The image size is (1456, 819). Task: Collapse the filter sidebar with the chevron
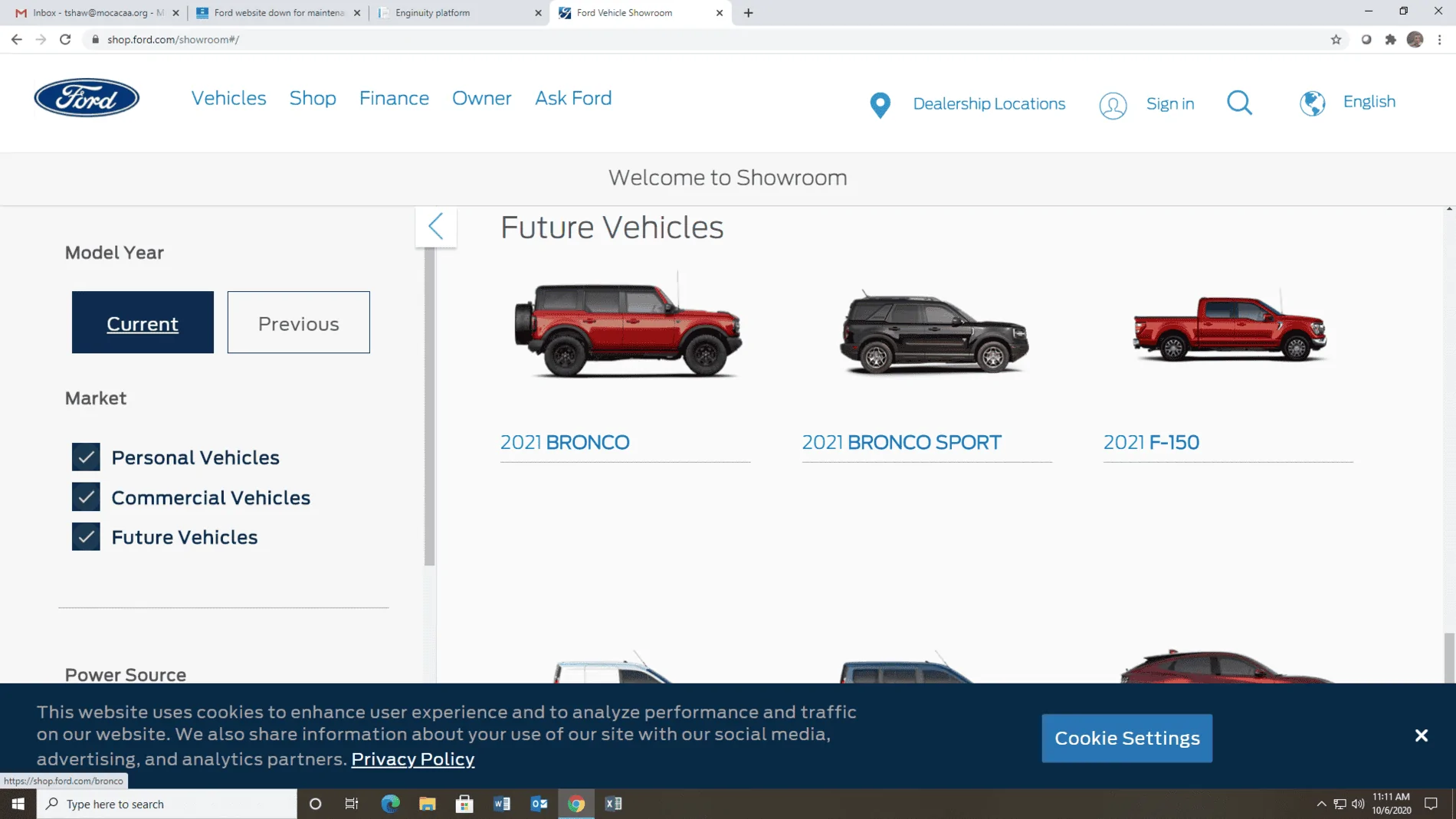(436, 226)
